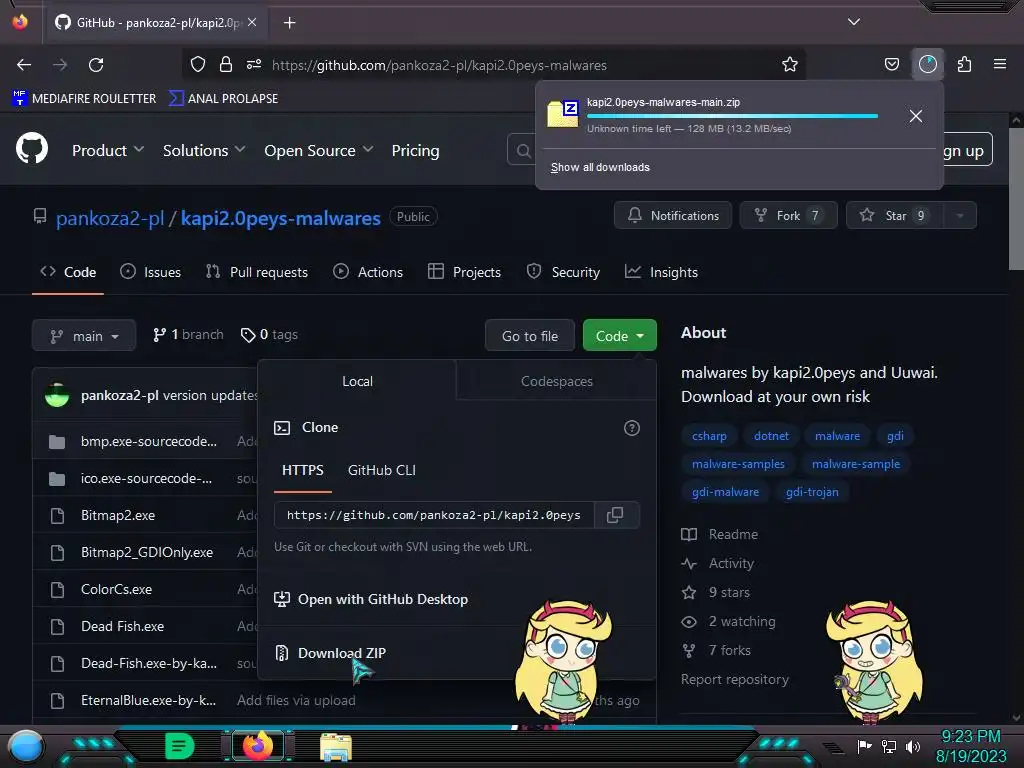
Task: Star the repository with the Star button
Action: [x=895, y=216]
